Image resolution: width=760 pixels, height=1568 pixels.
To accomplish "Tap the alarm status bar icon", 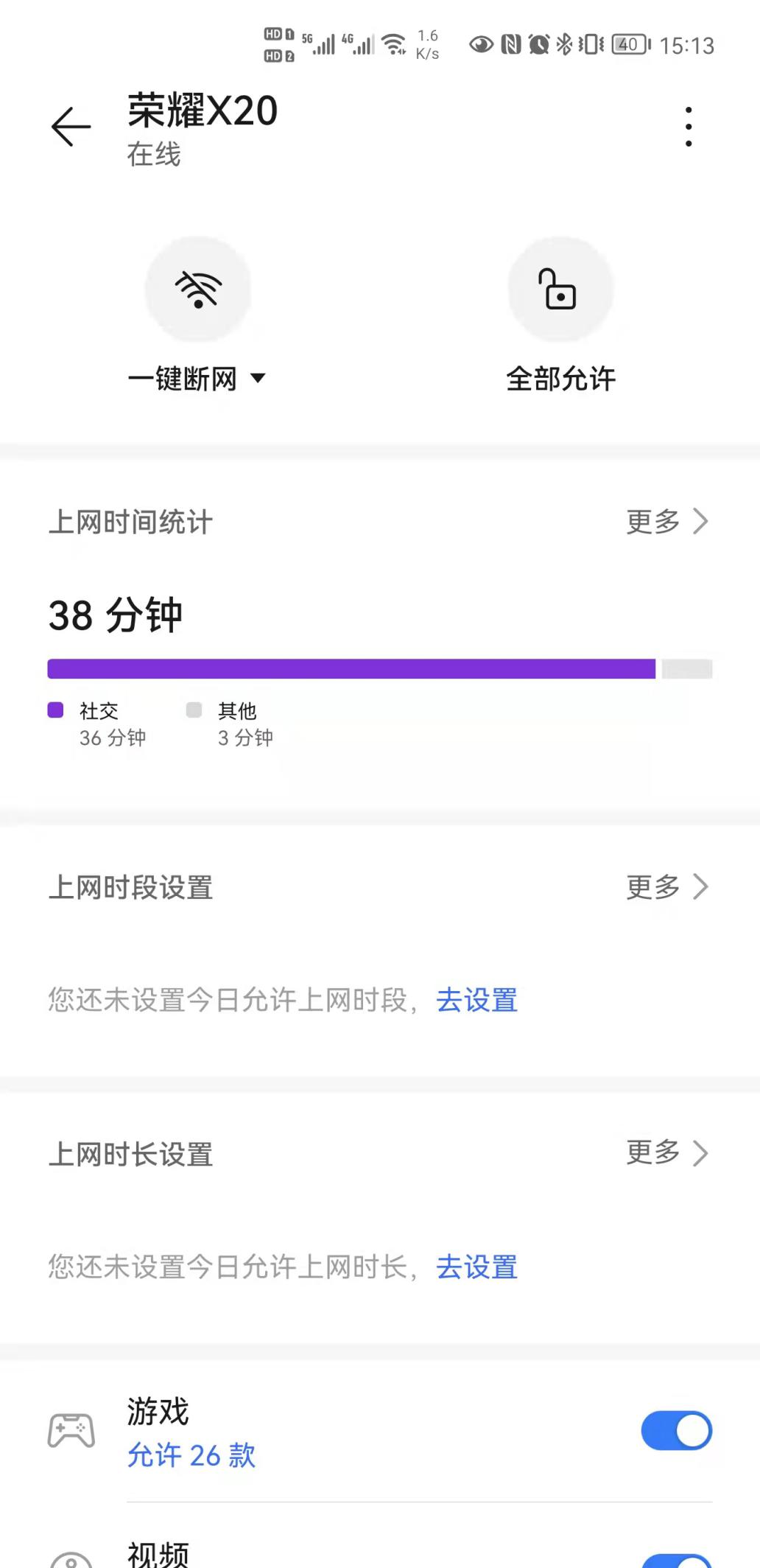I will click(x=539, y=45).
